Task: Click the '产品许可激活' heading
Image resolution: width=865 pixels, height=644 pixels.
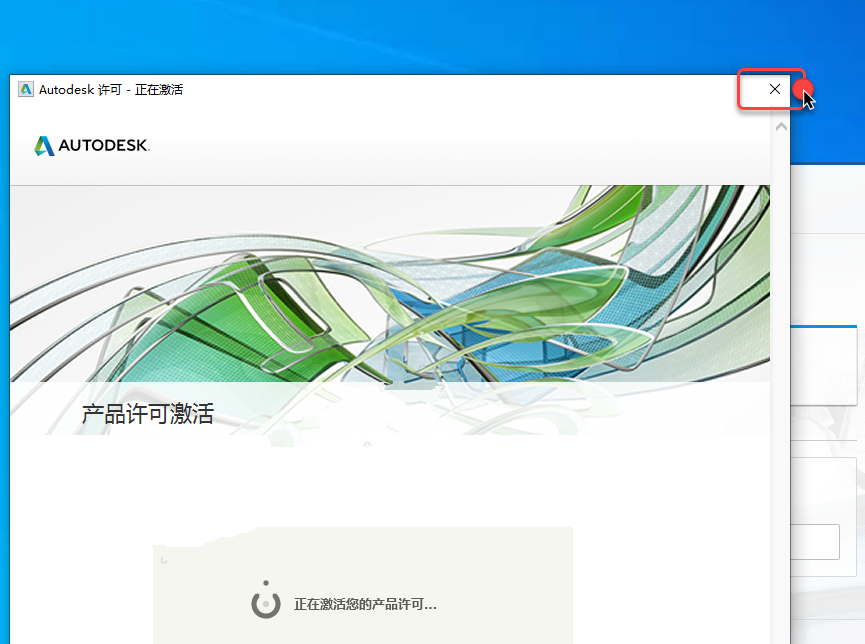Action: click(x=148, y=414)
